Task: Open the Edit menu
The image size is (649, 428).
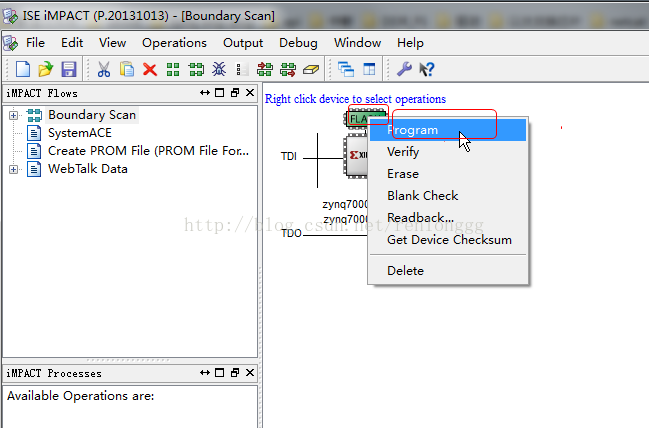Action: pyautogui.click(x=72, y=43)
